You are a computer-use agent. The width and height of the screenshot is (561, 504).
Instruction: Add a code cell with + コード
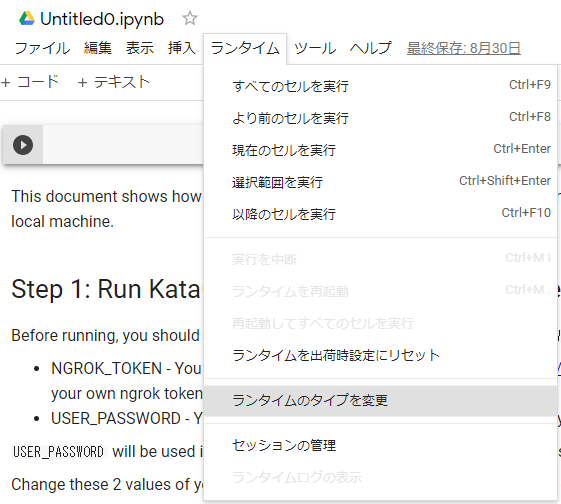coord(30,82)
